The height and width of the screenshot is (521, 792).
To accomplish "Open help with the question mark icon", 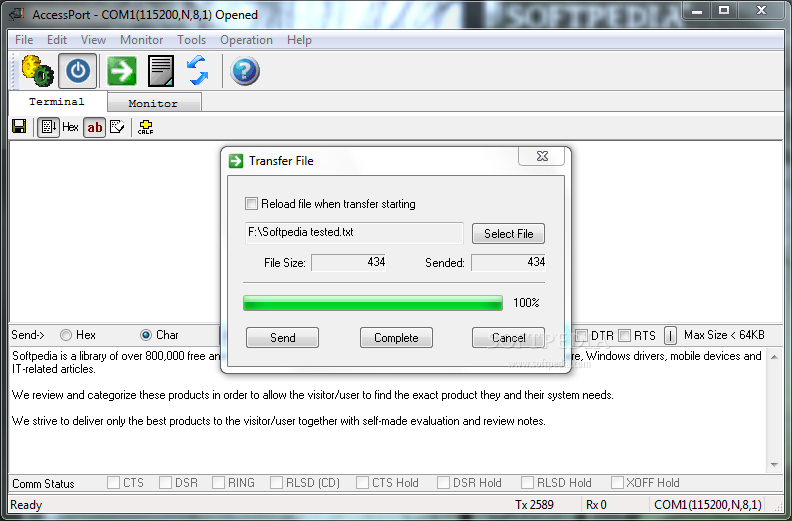I will [245, 71].
